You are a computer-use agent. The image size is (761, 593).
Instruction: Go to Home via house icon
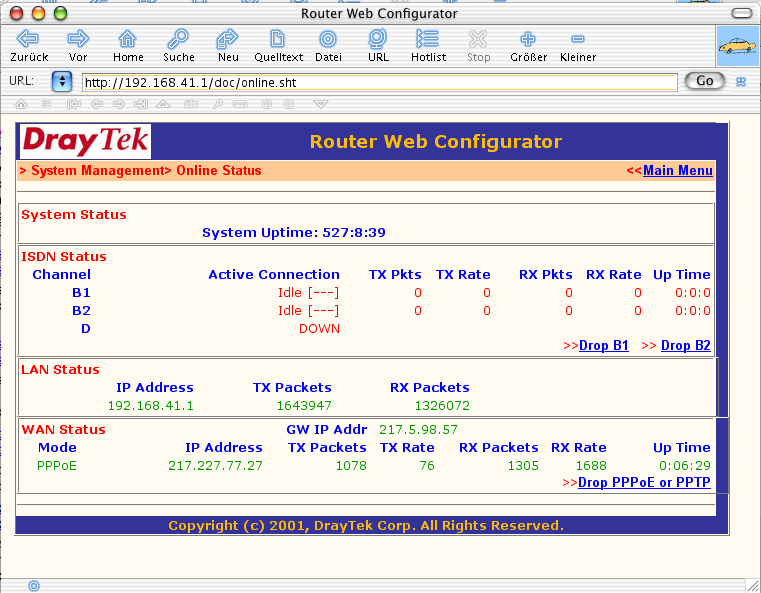[128, 38]
